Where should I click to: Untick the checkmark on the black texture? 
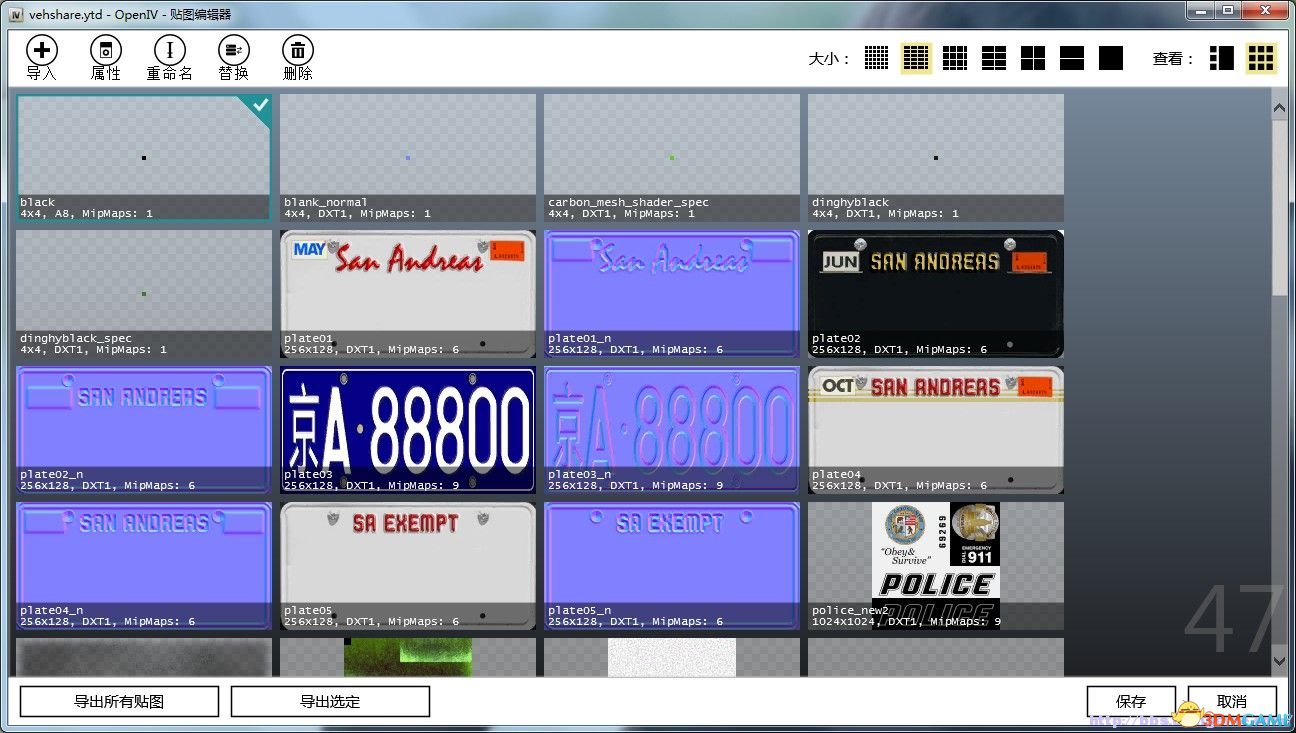pos(259,104)
